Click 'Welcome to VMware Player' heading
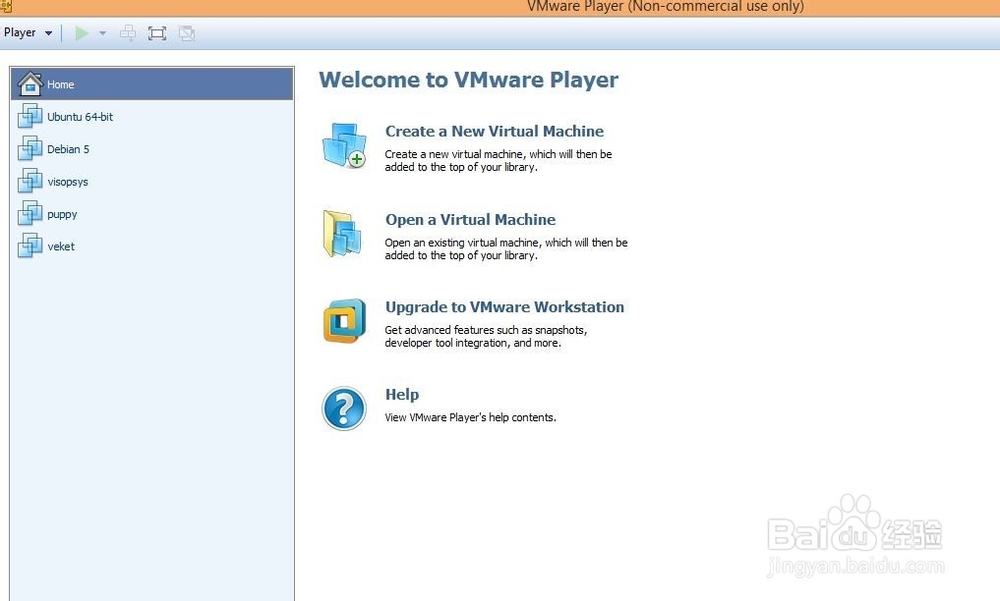The width and height of the screenshot is (1000, 601). click(469, 80)
